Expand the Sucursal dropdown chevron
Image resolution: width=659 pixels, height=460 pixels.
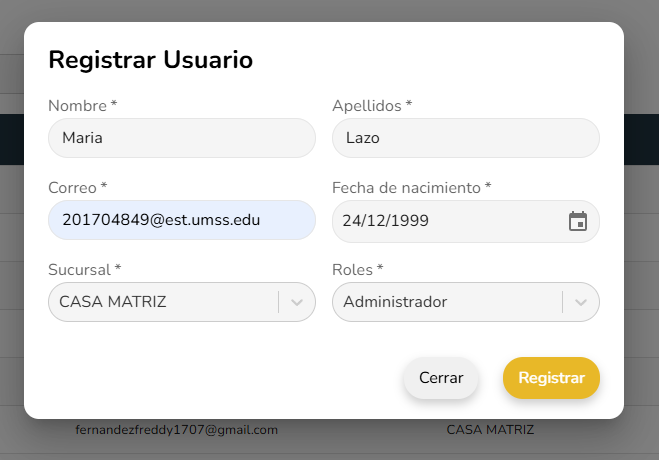click(297, 302)
